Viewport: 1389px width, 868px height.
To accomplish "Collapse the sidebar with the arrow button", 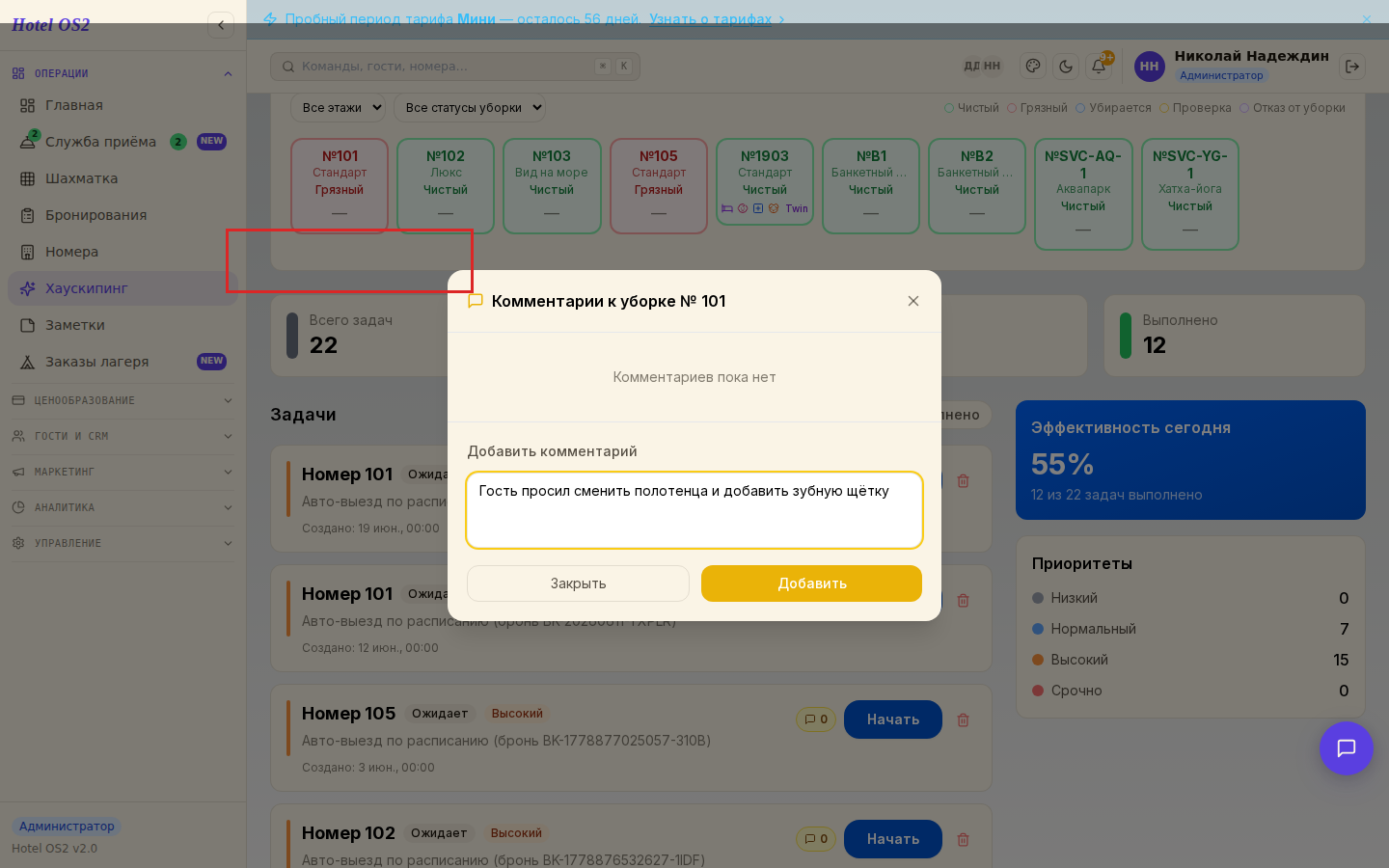I will (221, 25).
